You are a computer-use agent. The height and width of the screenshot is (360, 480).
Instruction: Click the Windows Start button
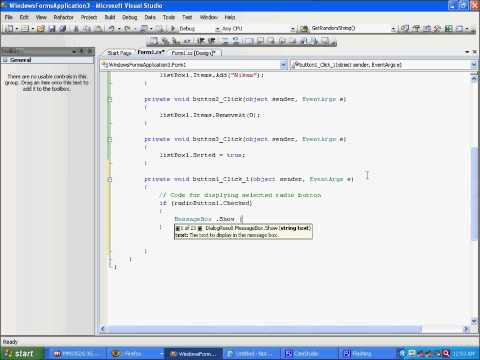22,353
